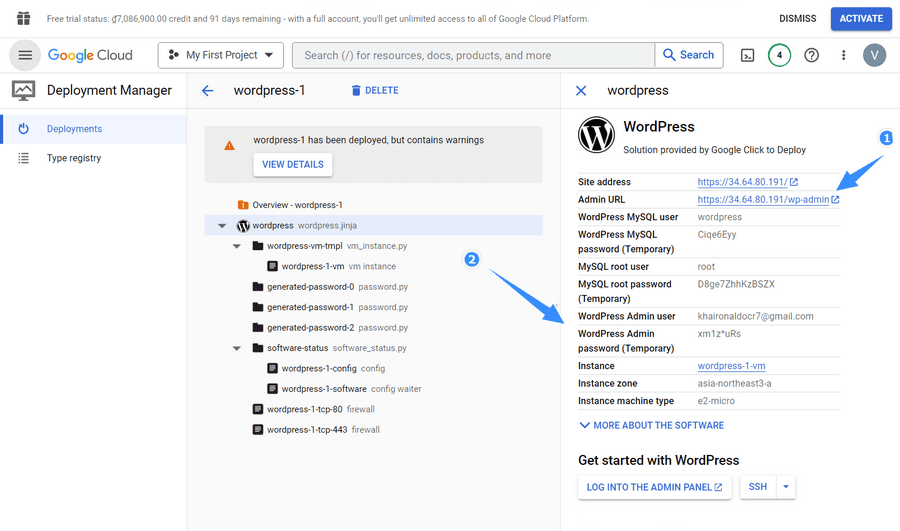
Task: Select generated-password-1 tree row
Action: [373, 307]
